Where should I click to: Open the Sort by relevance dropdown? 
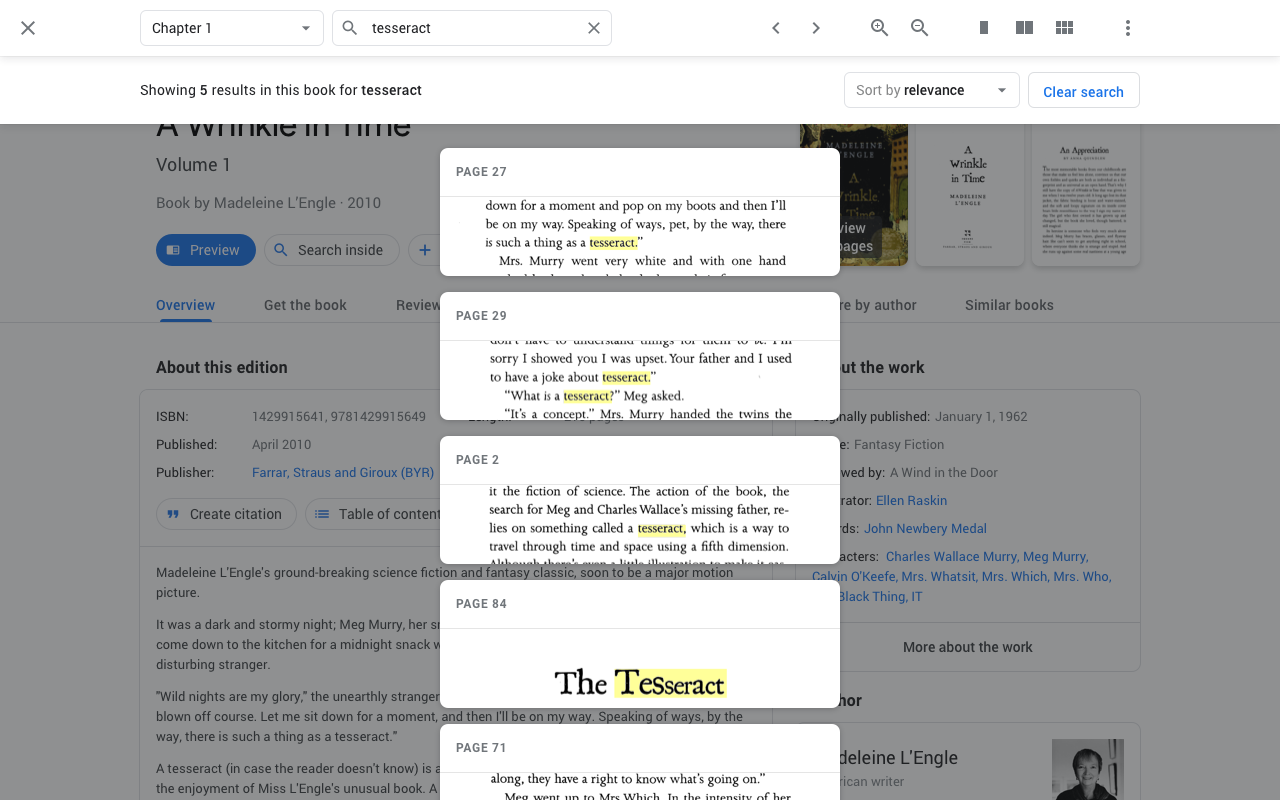pos(931,90)
